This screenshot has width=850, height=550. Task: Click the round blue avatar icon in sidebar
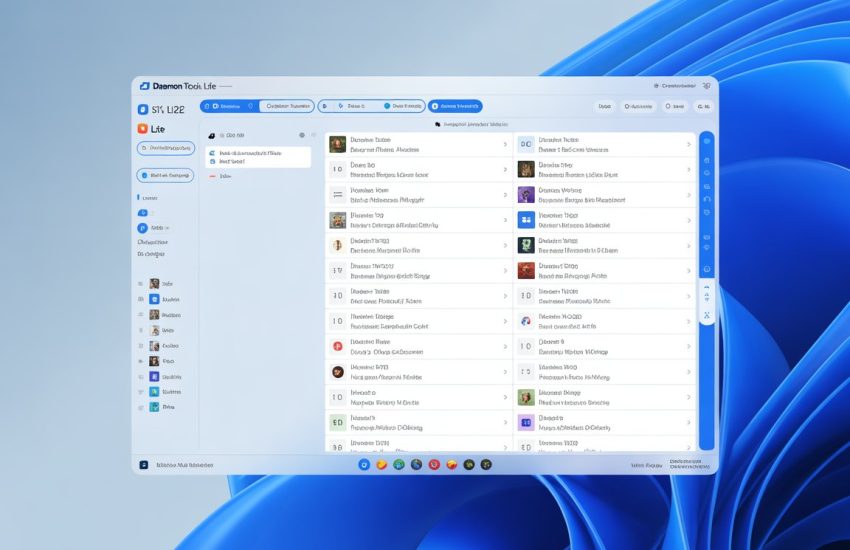142,228
